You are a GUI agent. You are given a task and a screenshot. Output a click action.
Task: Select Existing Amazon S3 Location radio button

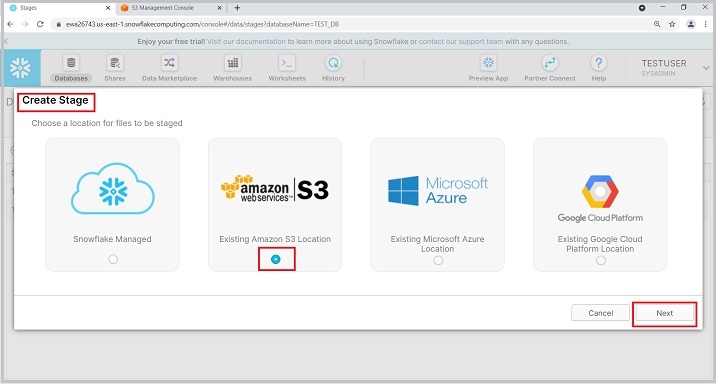(275, 259)
